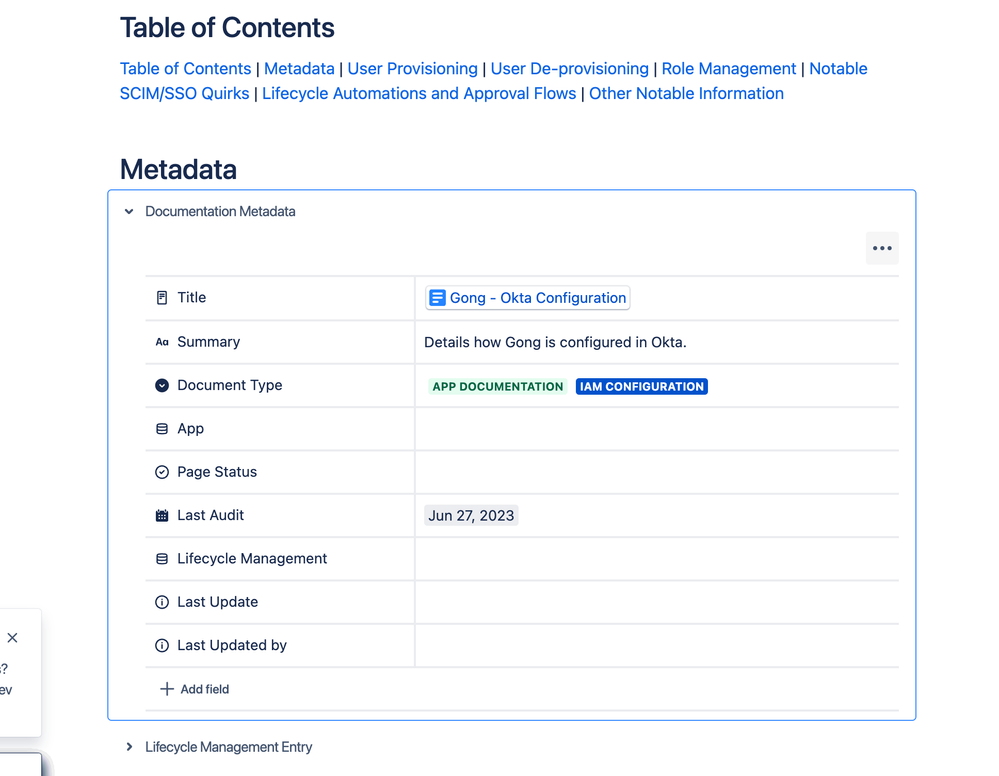The height and width of the screenshot is (776, 999).
Task: Click the Last Audit calendar icon
Action: click(162, 515)
